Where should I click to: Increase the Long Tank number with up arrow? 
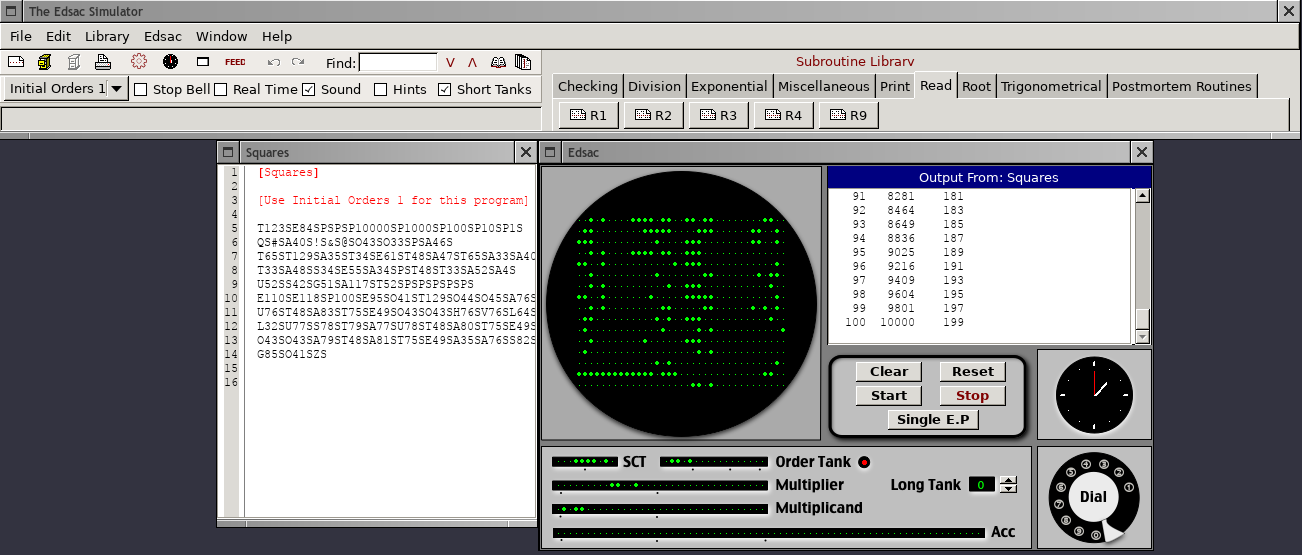[1008, 480]
